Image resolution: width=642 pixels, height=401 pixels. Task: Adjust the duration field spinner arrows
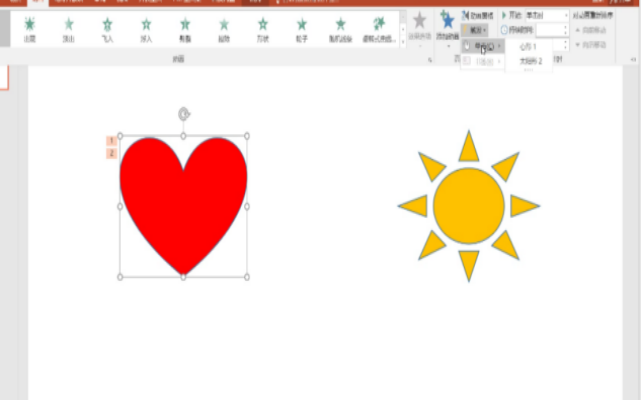(x=565, y=30)
